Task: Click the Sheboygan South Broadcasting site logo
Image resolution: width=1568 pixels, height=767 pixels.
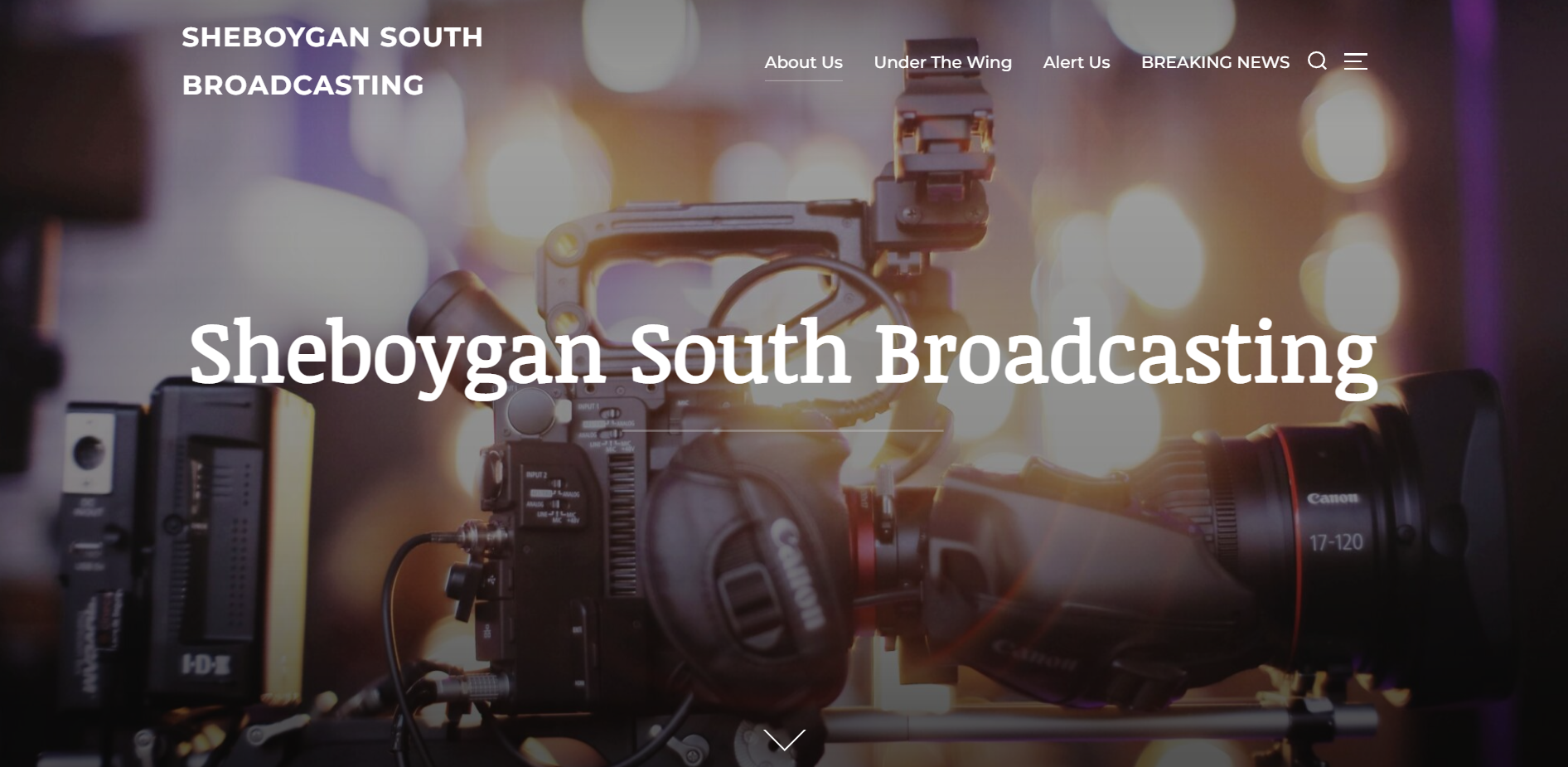Action: [332, 61]
